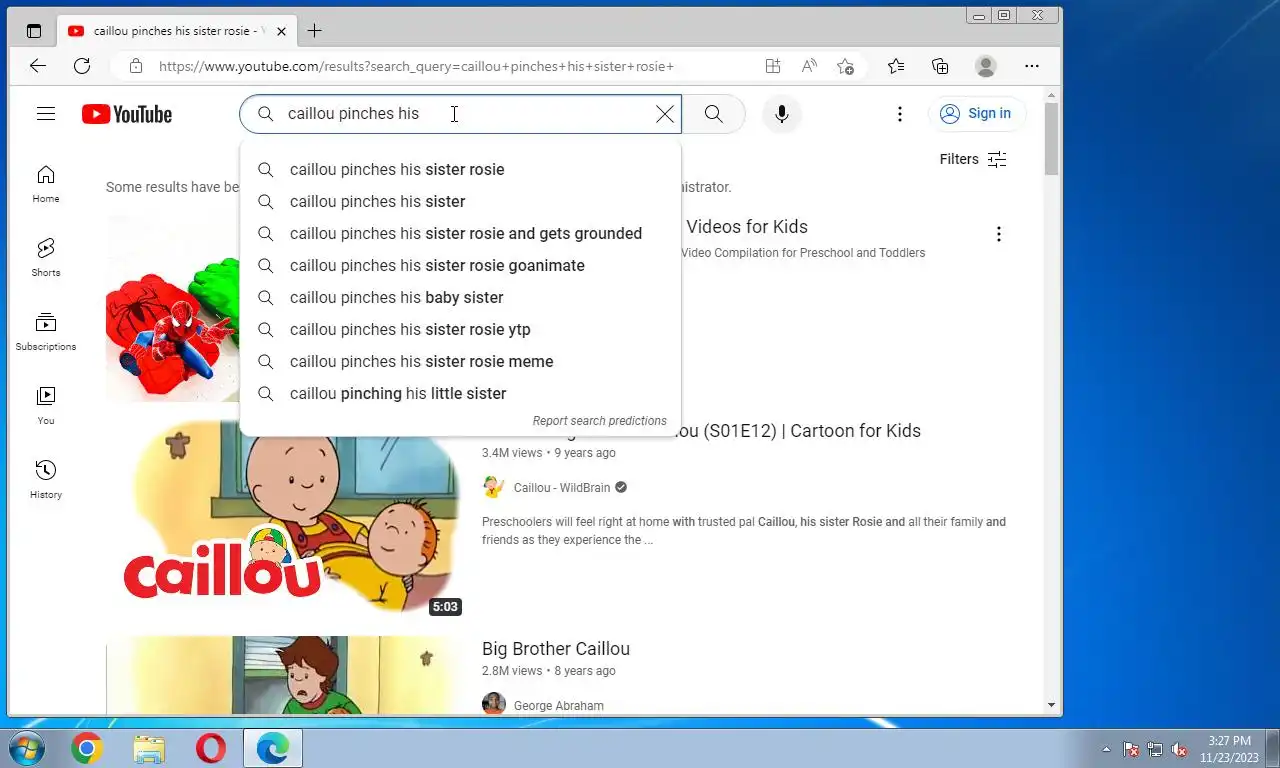Viewport: 1280px width, 768px height.
Task: Choose suggestion 'sister rosie goanimate'
Action: [461, 266]
